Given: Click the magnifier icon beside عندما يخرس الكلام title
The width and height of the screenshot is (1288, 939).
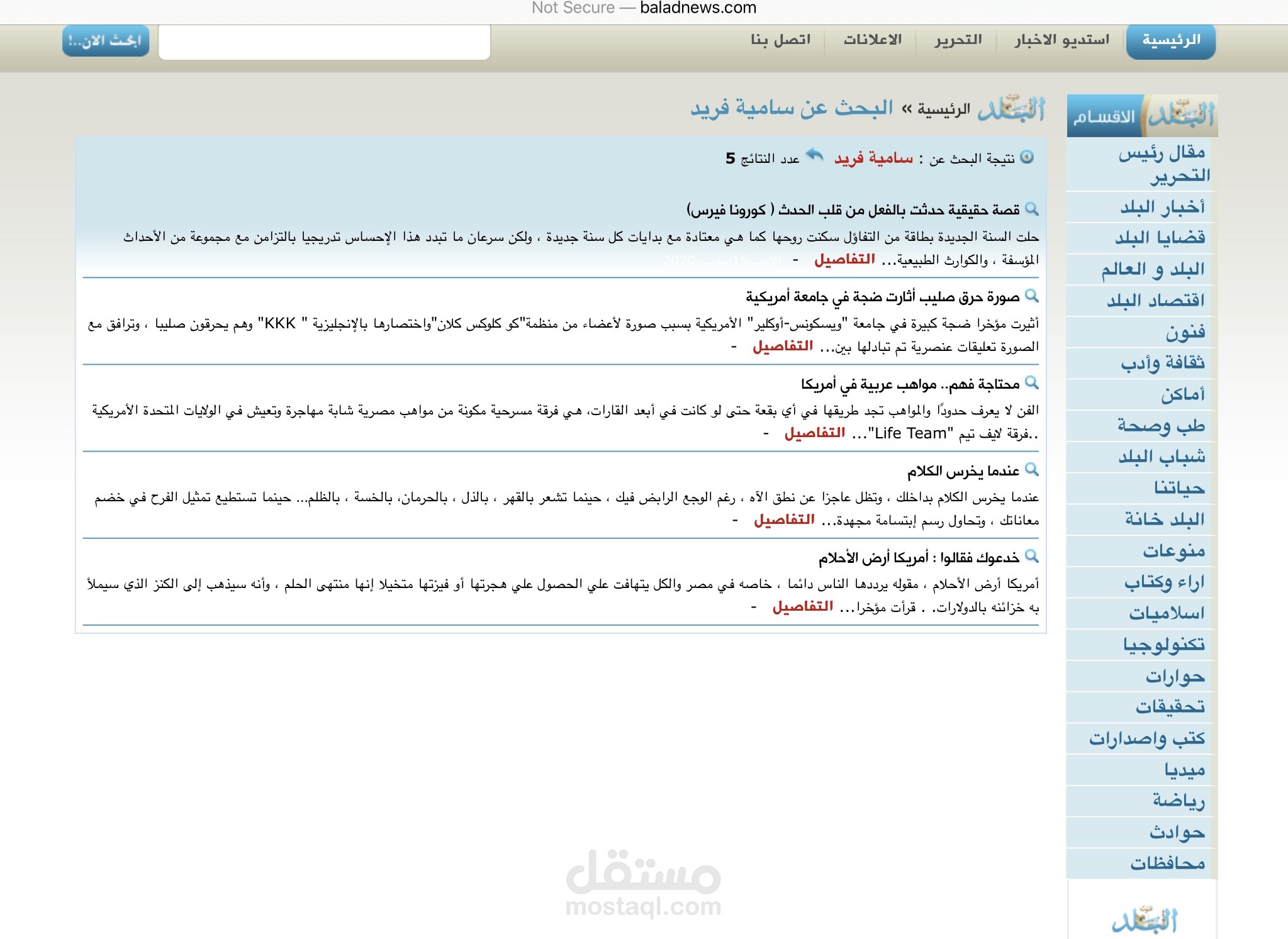Looking at the screenshot, I should pos(1031,469).
